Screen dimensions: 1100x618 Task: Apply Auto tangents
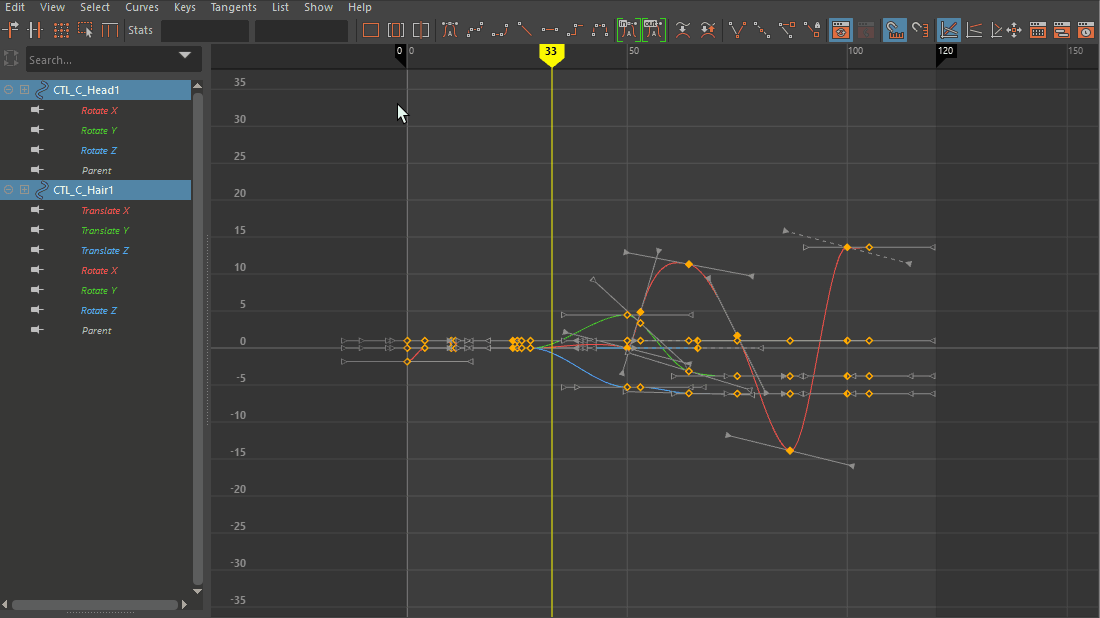coord(450,30)
